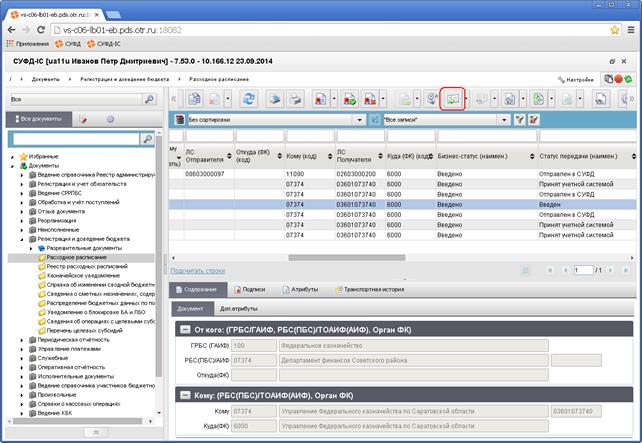Screen dimensions: 642x443
Task: Click the horizontal scrollbar under the table
Action: pyautogui.click(x=347, y=258)
